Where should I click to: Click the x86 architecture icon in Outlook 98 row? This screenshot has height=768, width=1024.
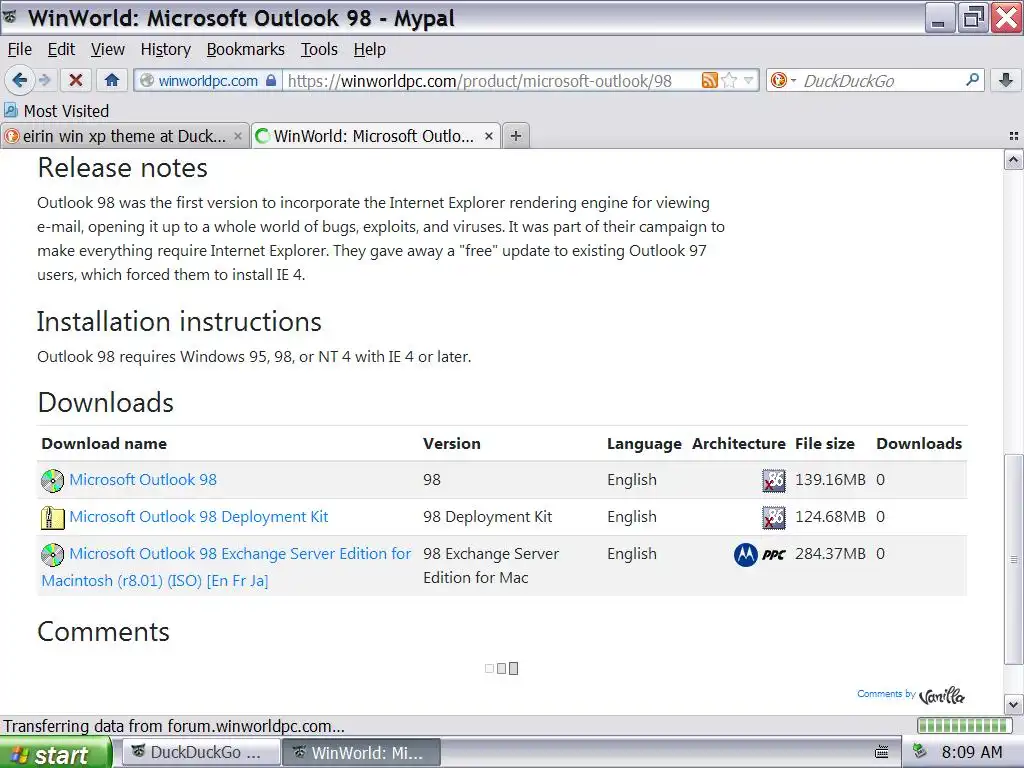[x=774, y=481]
